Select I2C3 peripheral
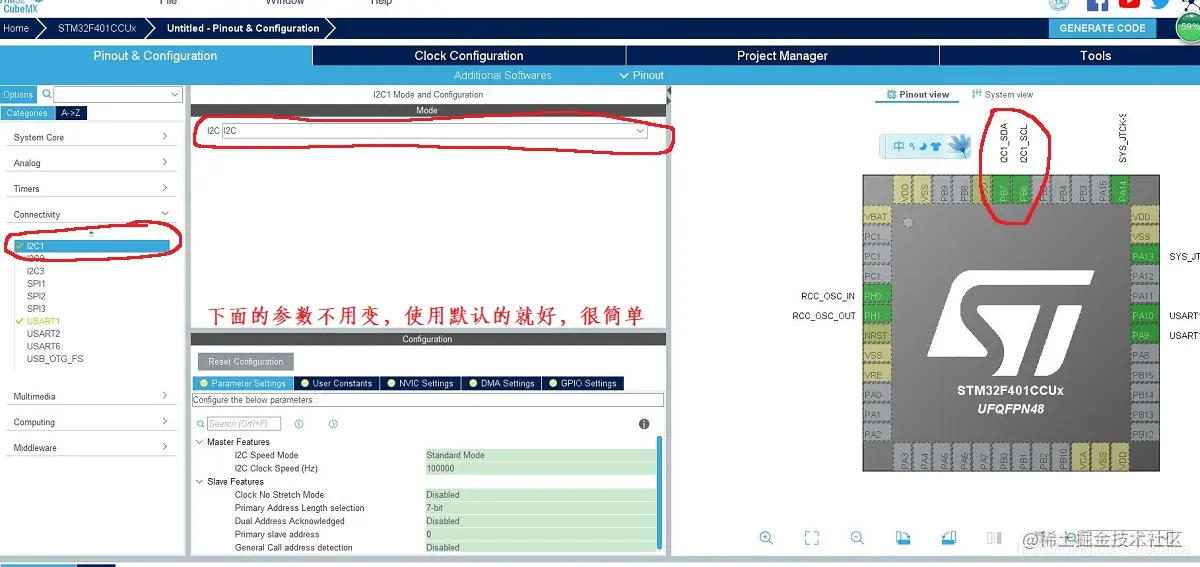Image resolution: width=1200 pixels, height=567 pixels. (x=35, y=271)
